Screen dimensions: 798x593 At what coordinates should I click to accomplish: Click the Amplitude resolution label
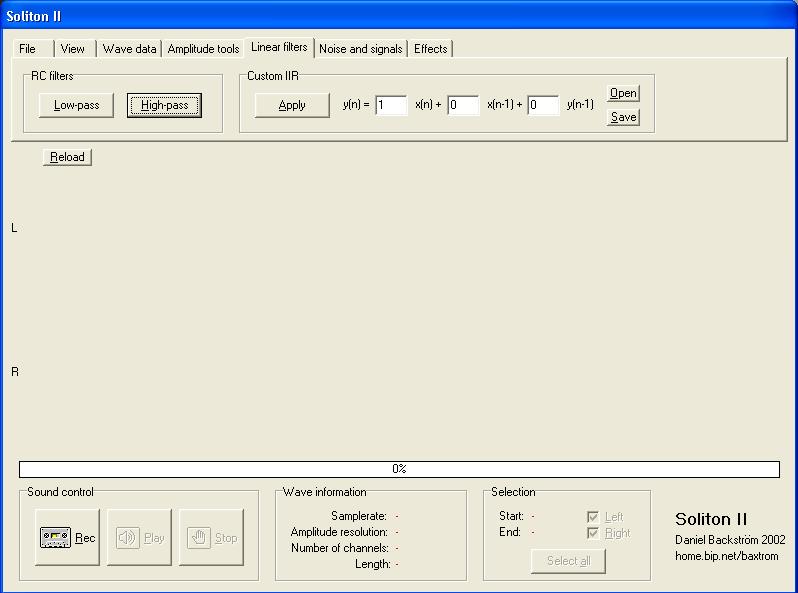pos(339,532)
